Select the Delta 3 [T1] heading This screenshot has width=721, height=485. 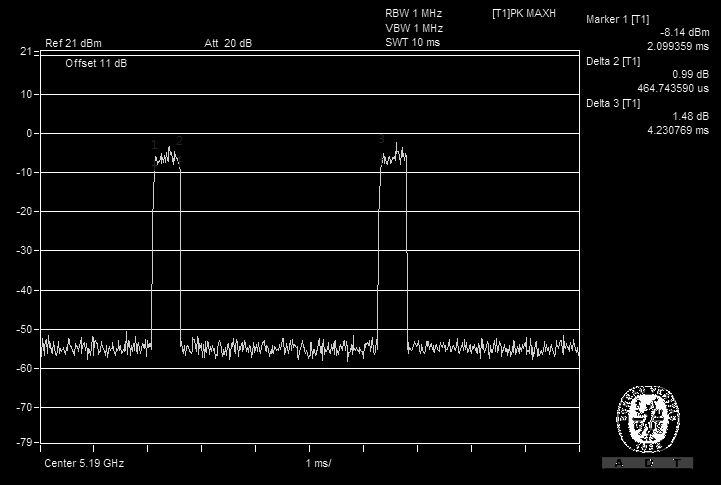tap(613, 103)
